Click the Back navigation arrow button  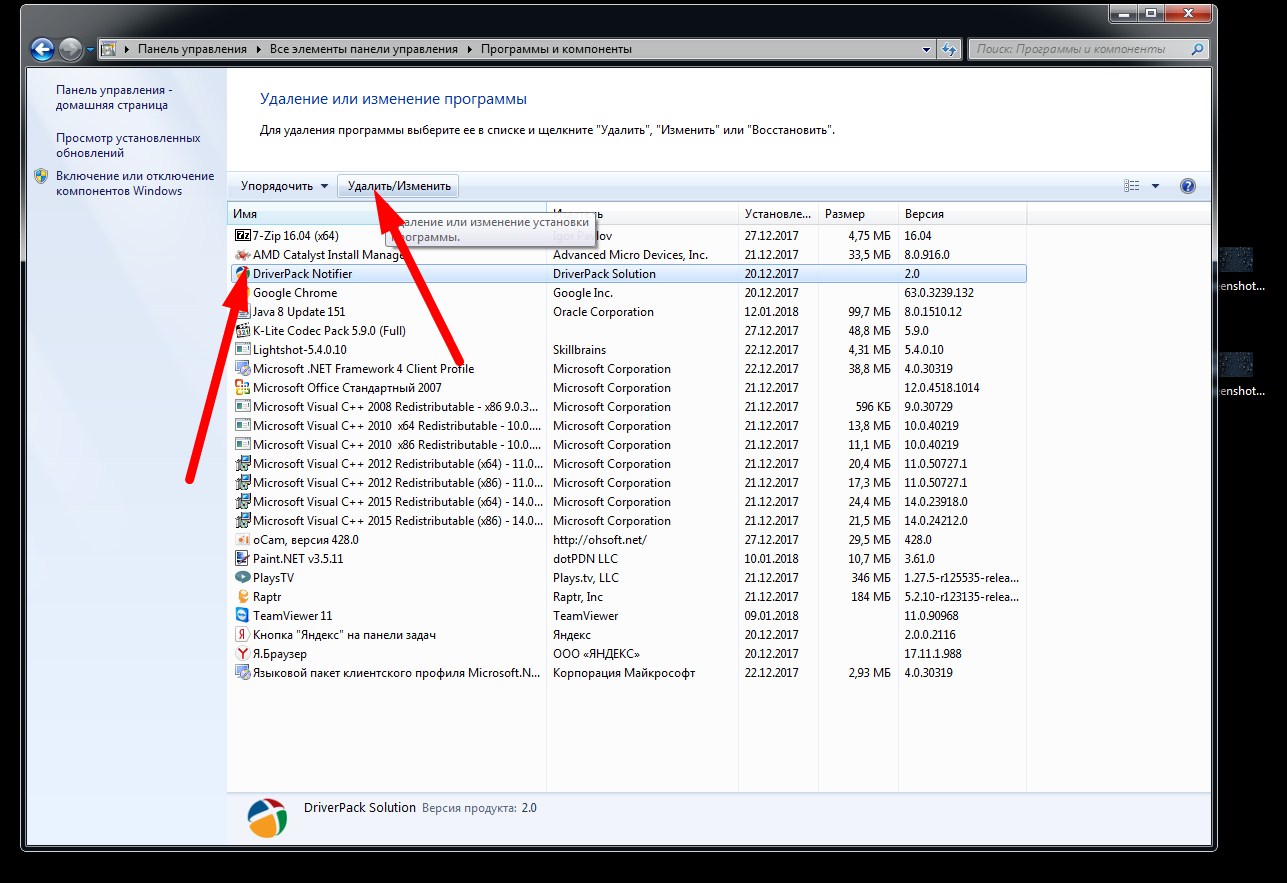42,49
